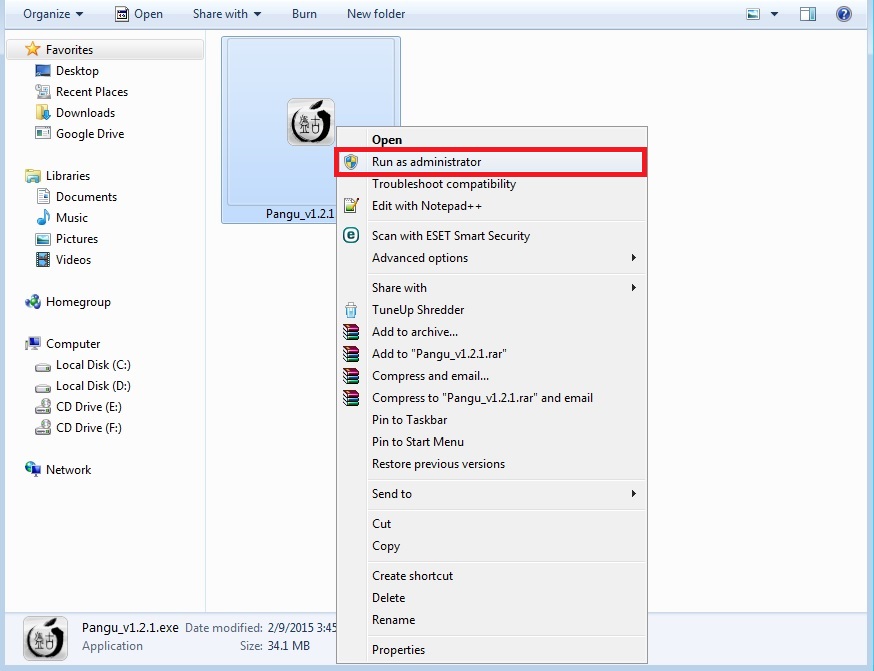Select Pin to Start Menu
874x671 pixels.
tap(491, 441)
